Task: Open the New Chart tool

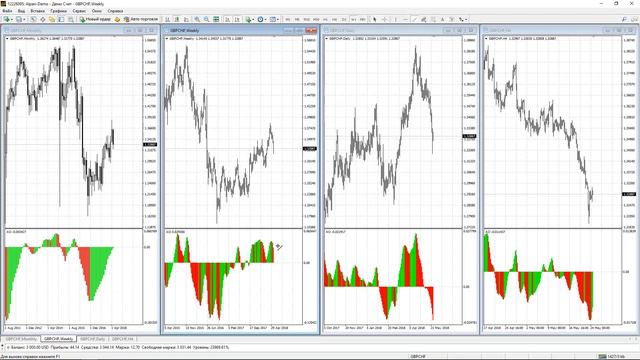Action: [x=6, y=19]
